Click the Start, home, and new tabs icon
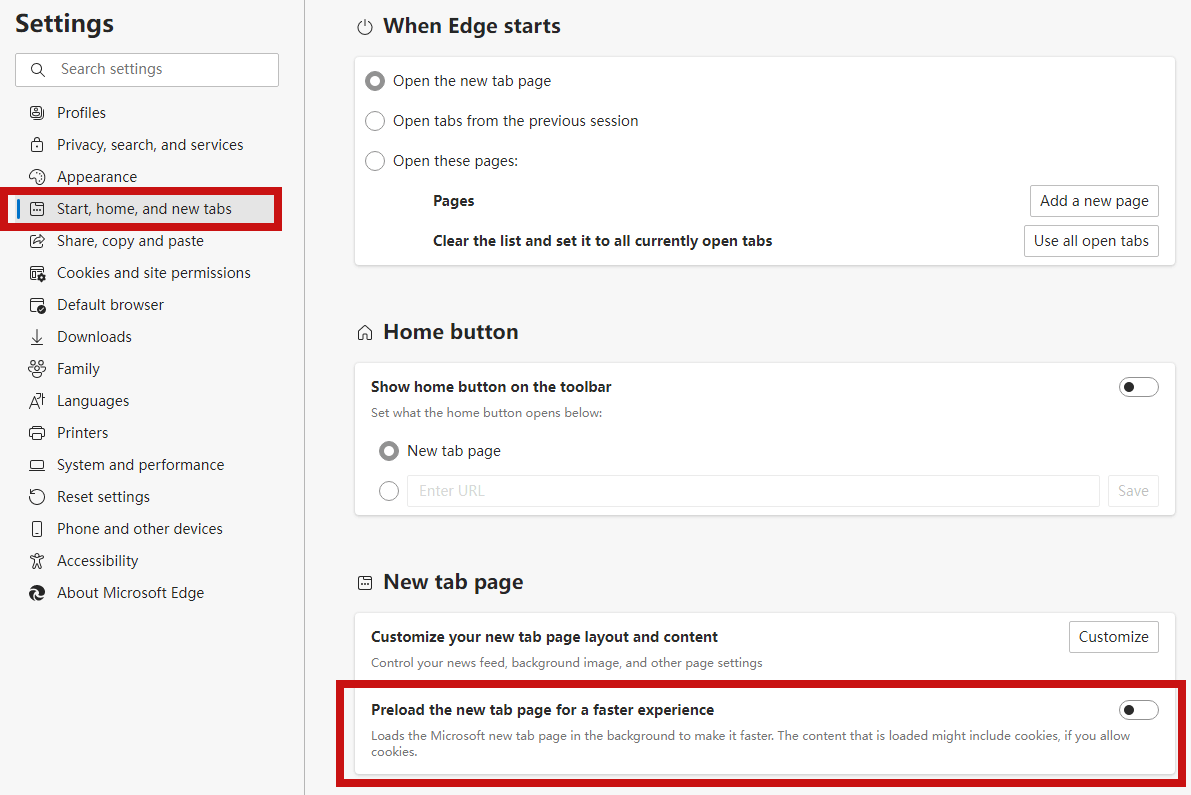The image size is (1191, 795). pos(36,209)
